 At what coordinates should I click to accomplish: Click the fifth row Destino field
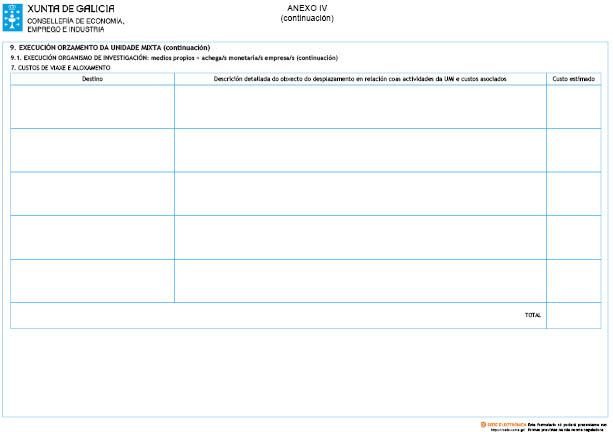pyautogui.click(x=92, y=280)
